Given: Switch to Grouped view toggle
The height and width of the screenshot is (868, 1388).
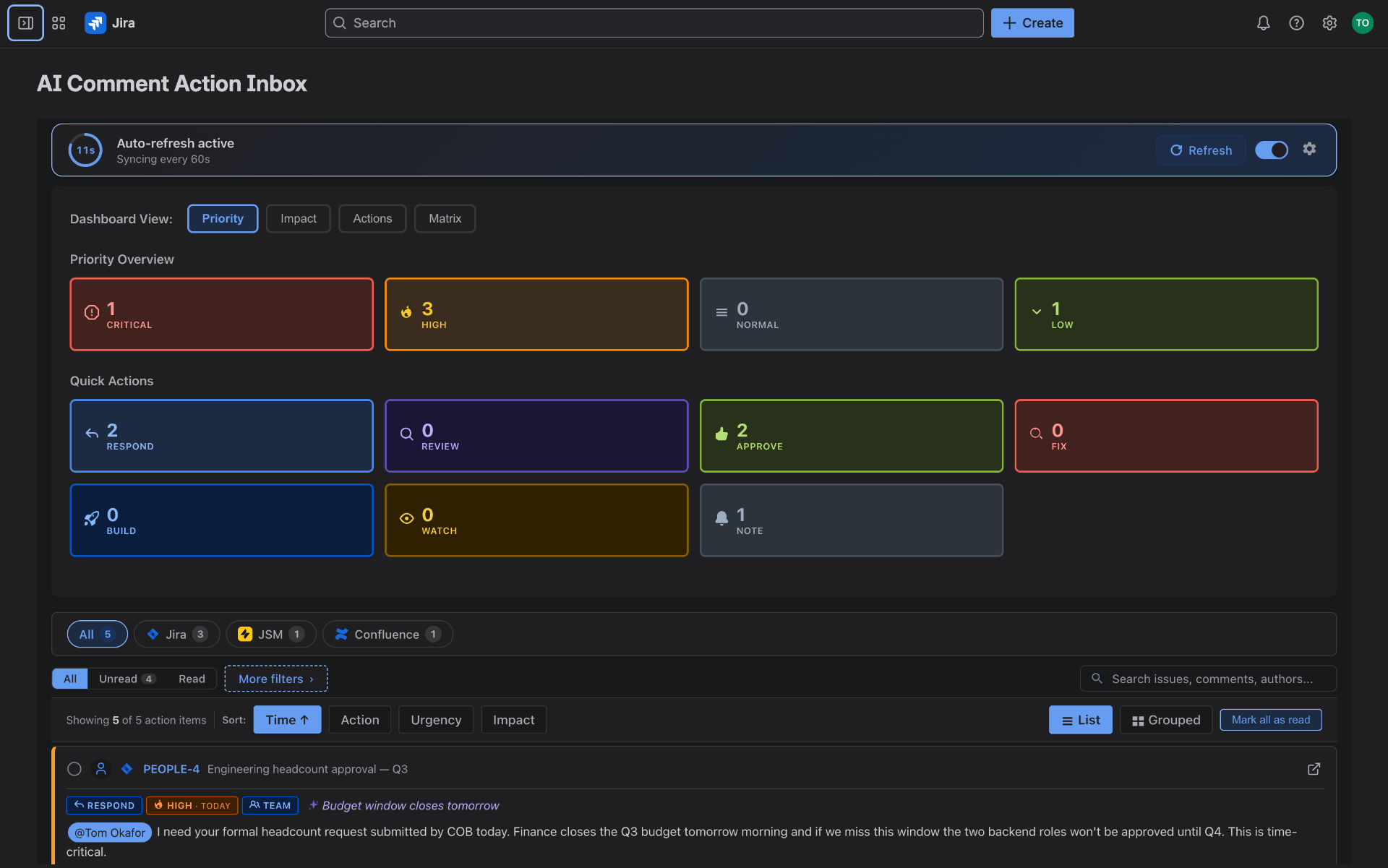Looking at the screenshot, I should point(1165,719).
